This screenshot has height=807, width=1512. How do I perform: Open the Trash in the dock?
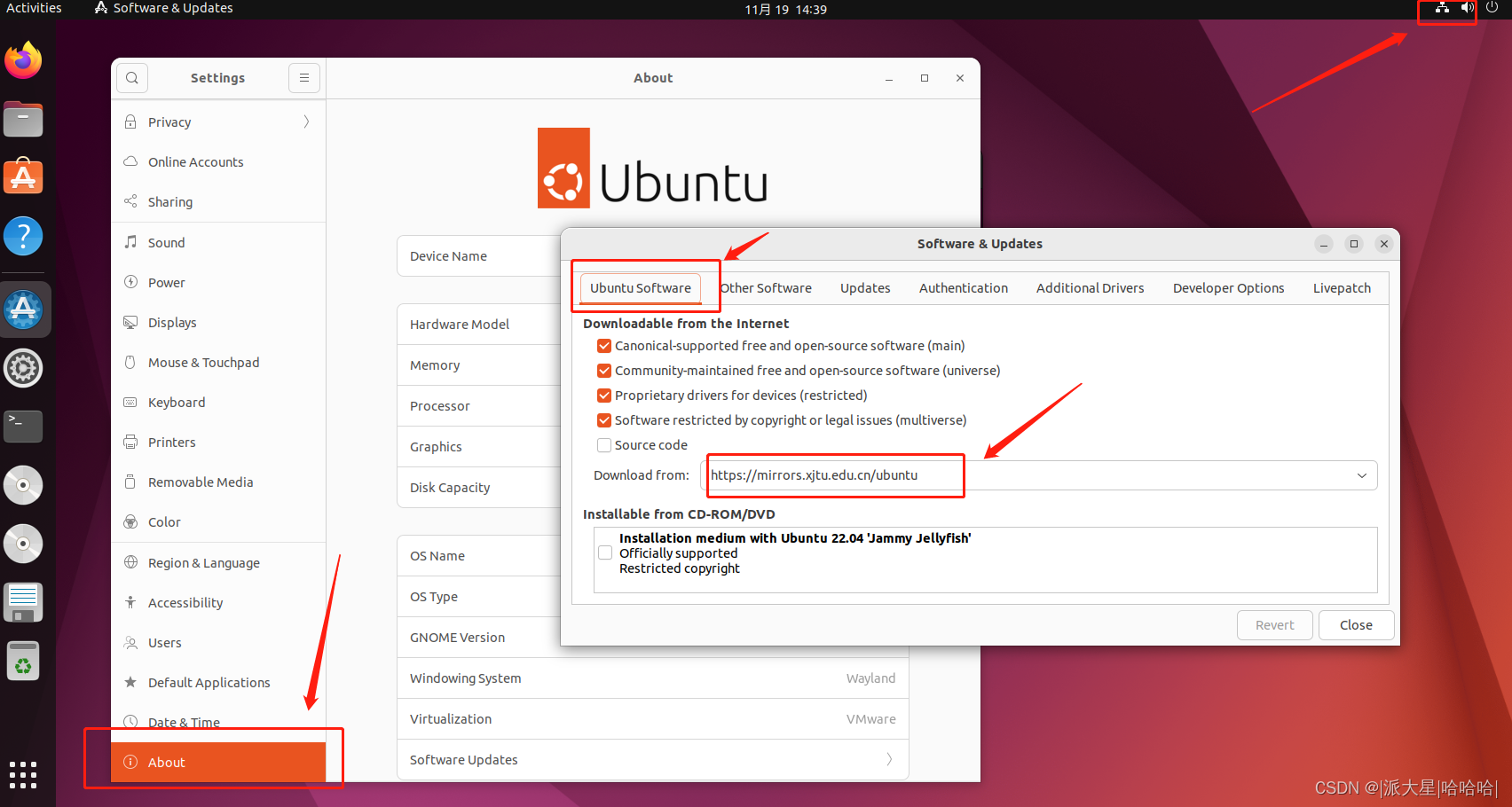pos(24,661)
